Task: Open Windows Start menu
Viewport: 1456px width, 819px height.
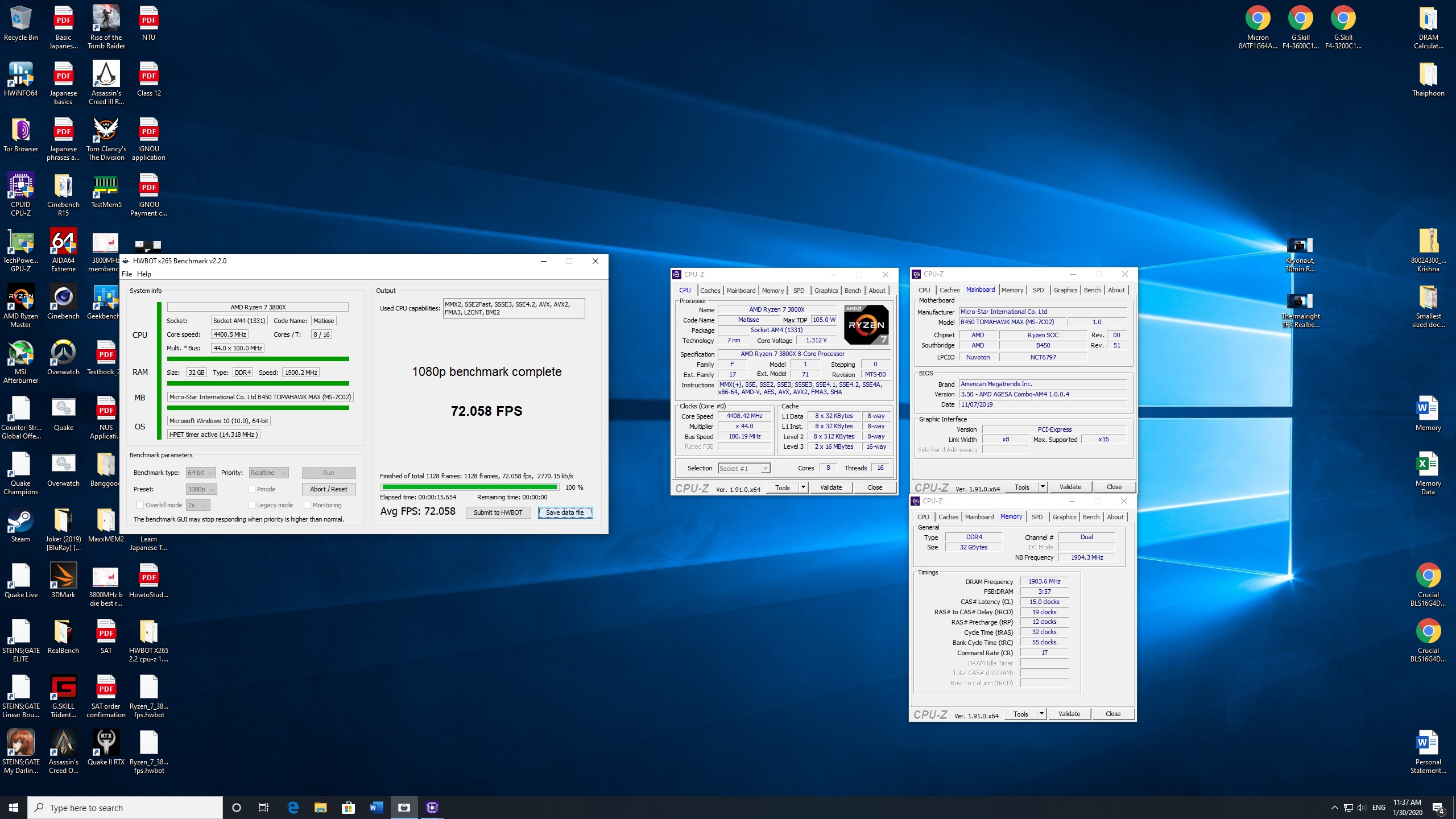Action: coord(14,808)
